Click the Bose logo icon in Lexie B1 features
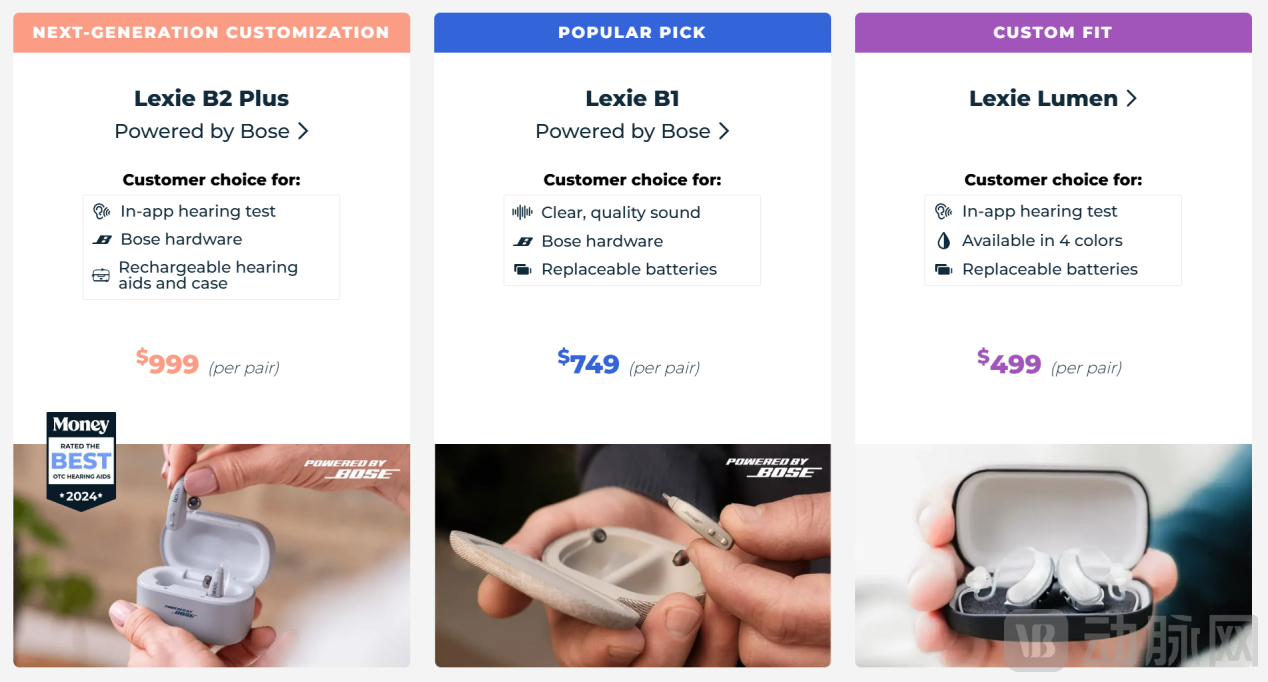Viewport: 1268px width, 682px height. point(522,241)
